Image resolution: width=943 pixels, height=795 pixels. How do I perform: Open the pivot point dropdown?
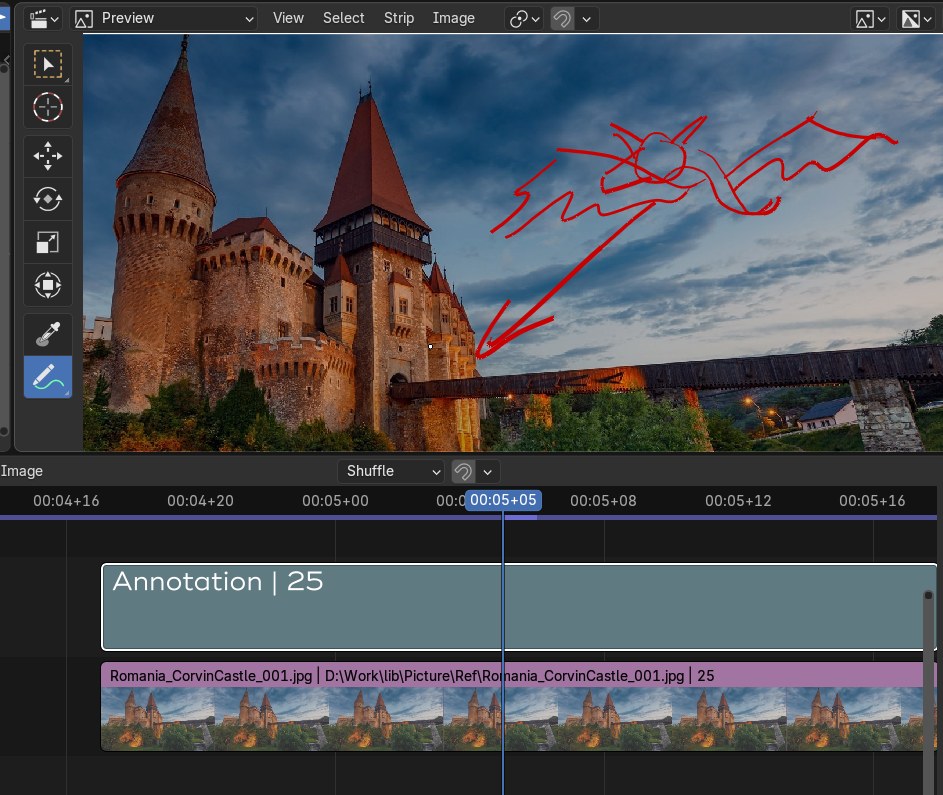(524, 19)
